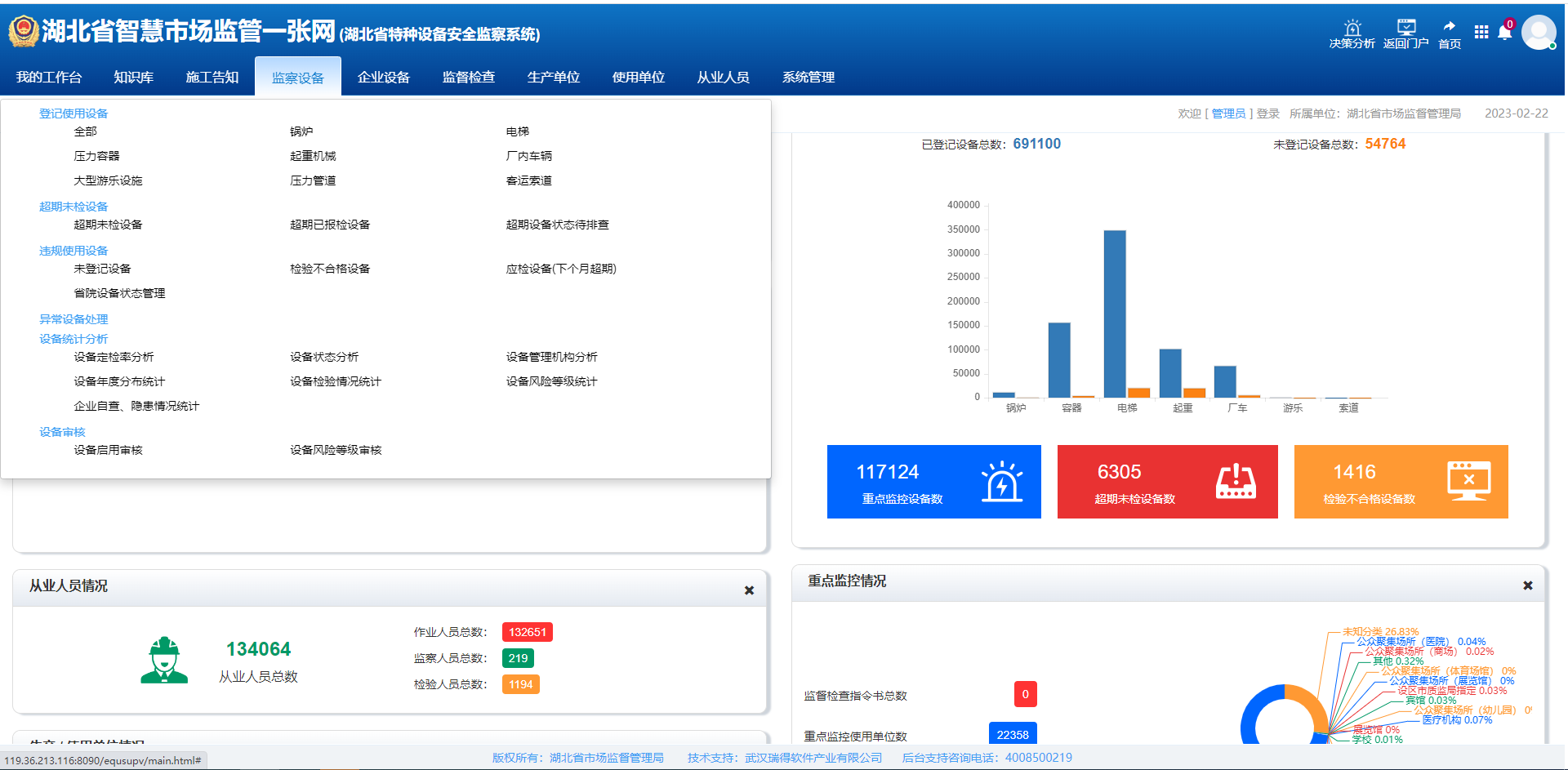The image size is (1568, 770).
Task: Open 设备定检率分析 menu item
Action: 114,357
